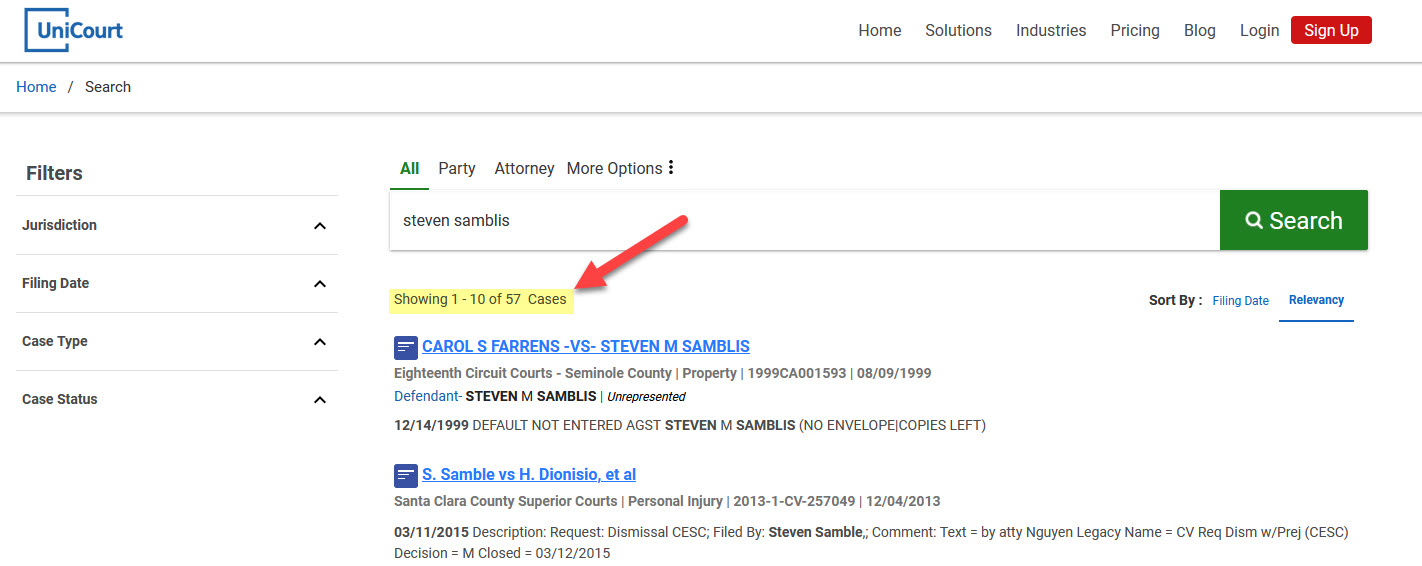Switch to the Attorney search tab
This screenshot has height=566, width=1422.
(524, 168)
